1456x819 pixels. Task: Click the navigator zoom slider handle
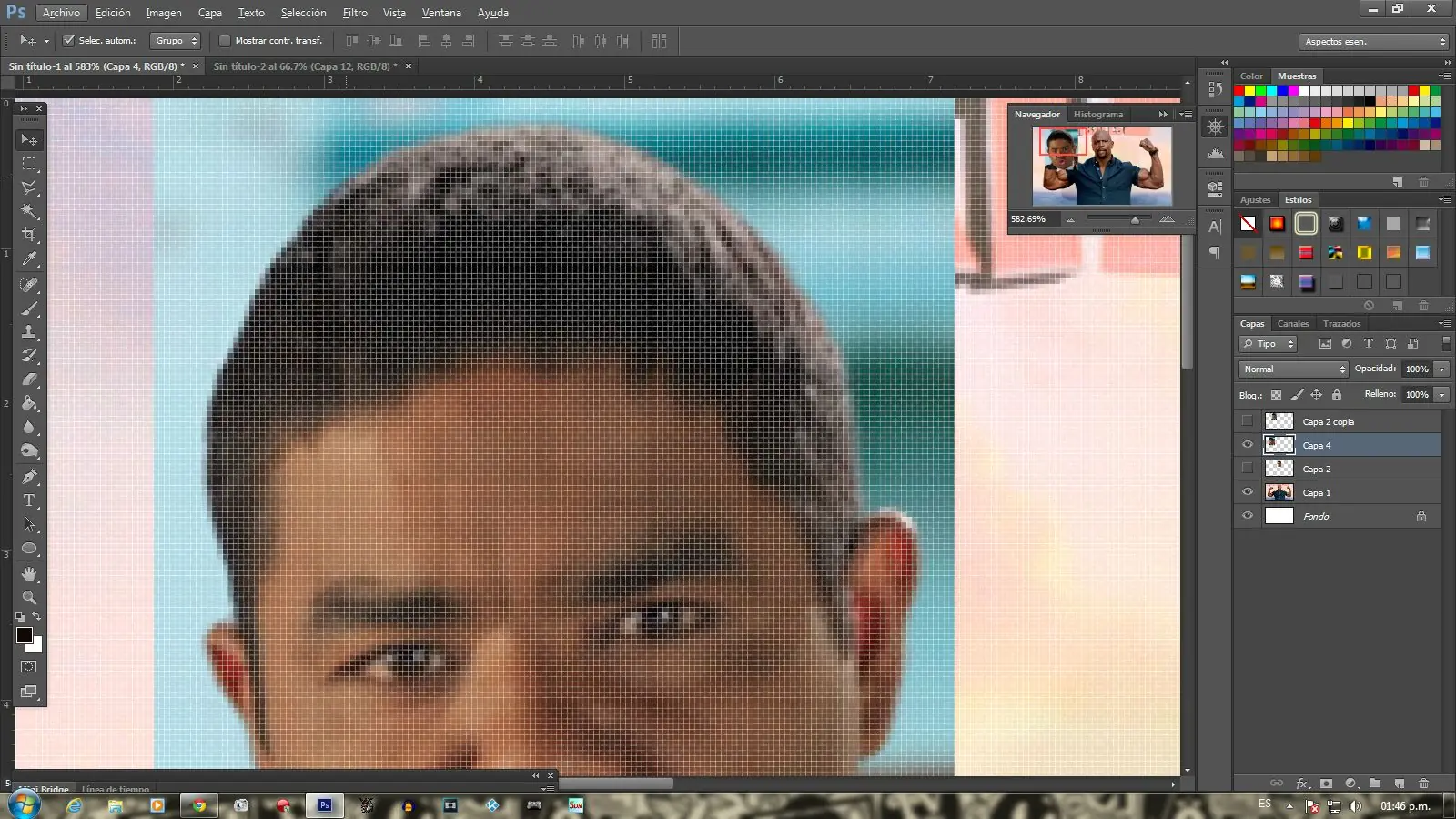coord(1135,219)
